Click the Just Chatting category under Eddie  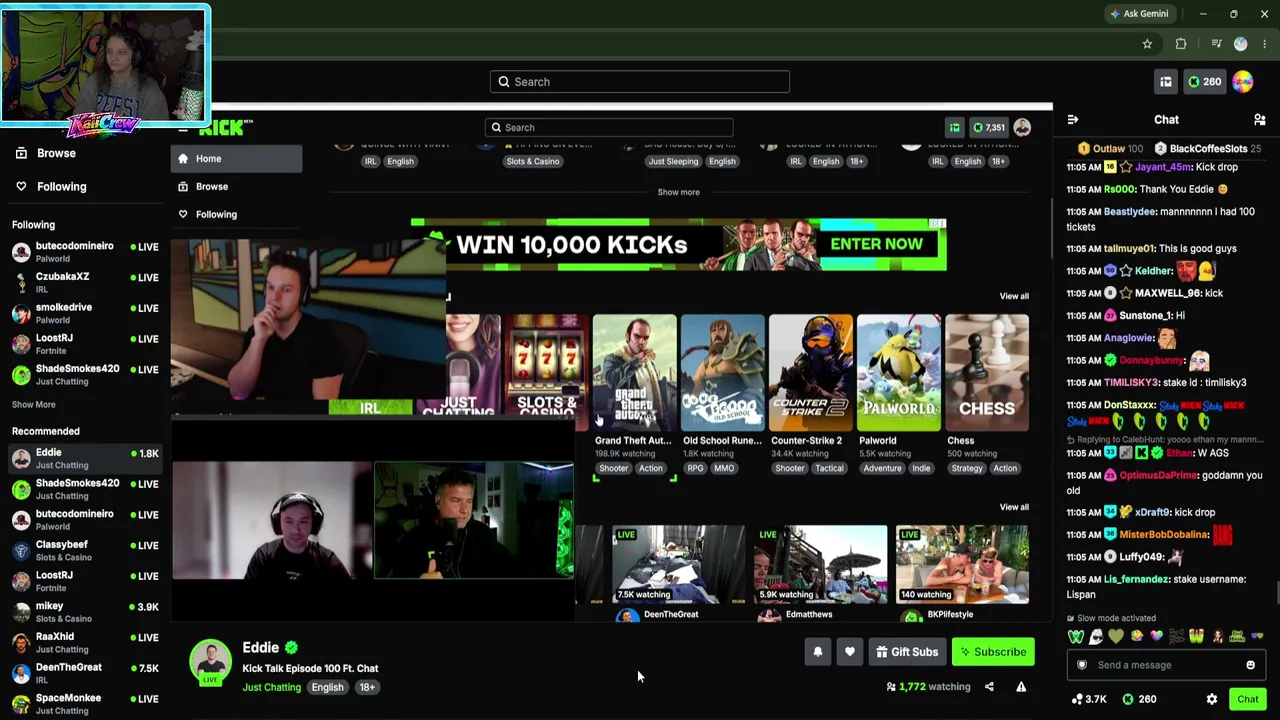271,687
